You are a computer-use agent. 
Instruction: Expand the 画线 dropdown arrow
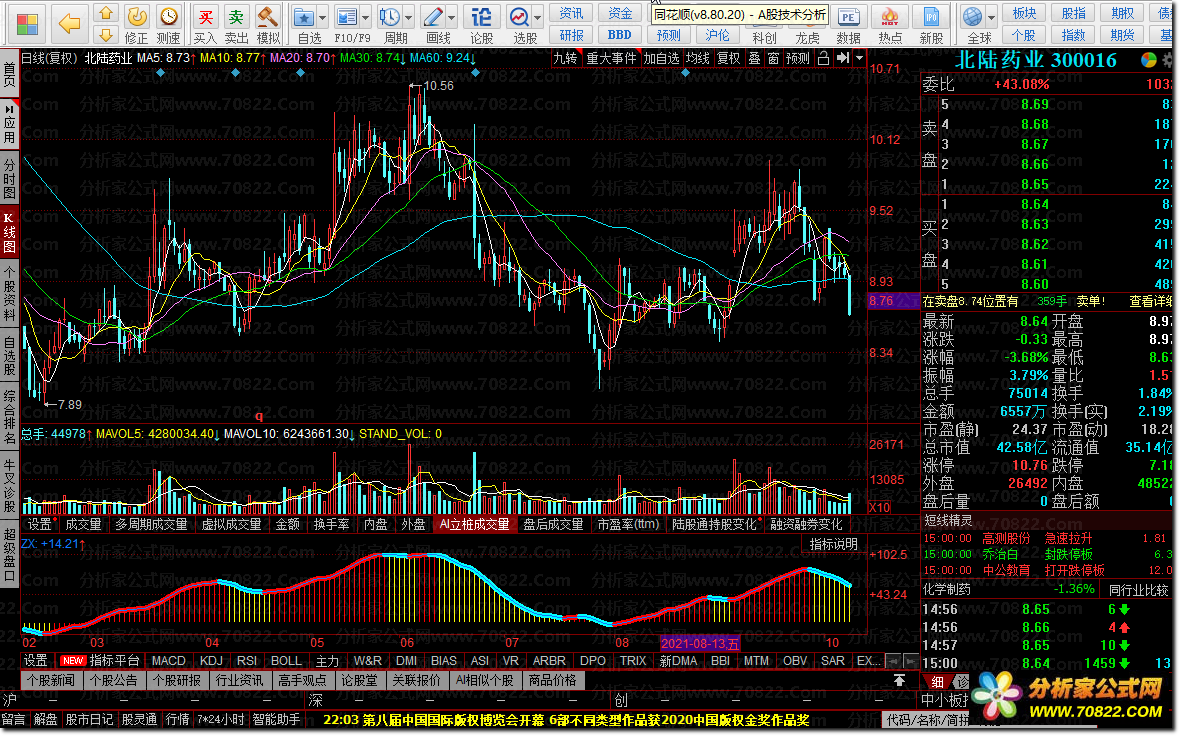[452, 17]
